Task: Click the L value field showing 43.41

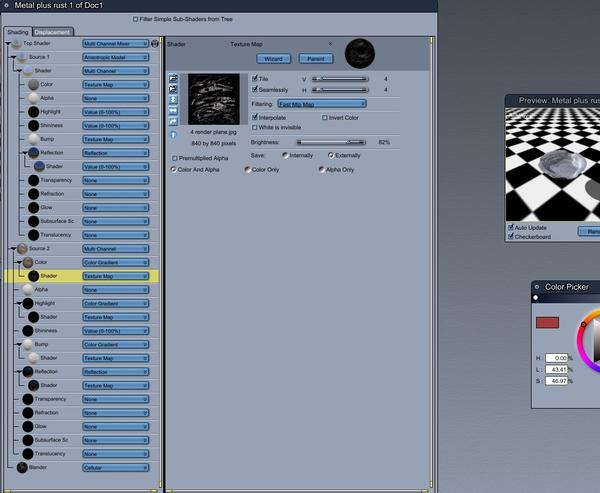Action: coord(556,369)
